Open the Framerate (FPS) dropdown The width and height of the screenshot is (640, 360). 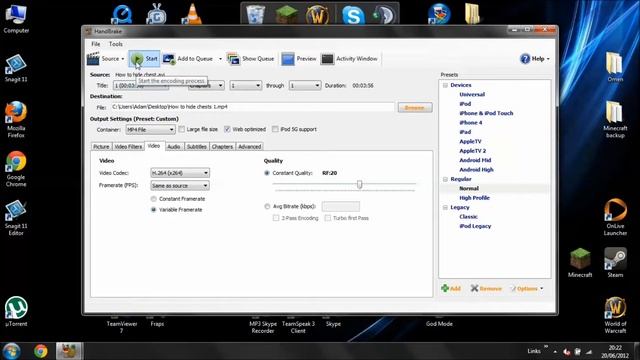[x=180, y=186]
